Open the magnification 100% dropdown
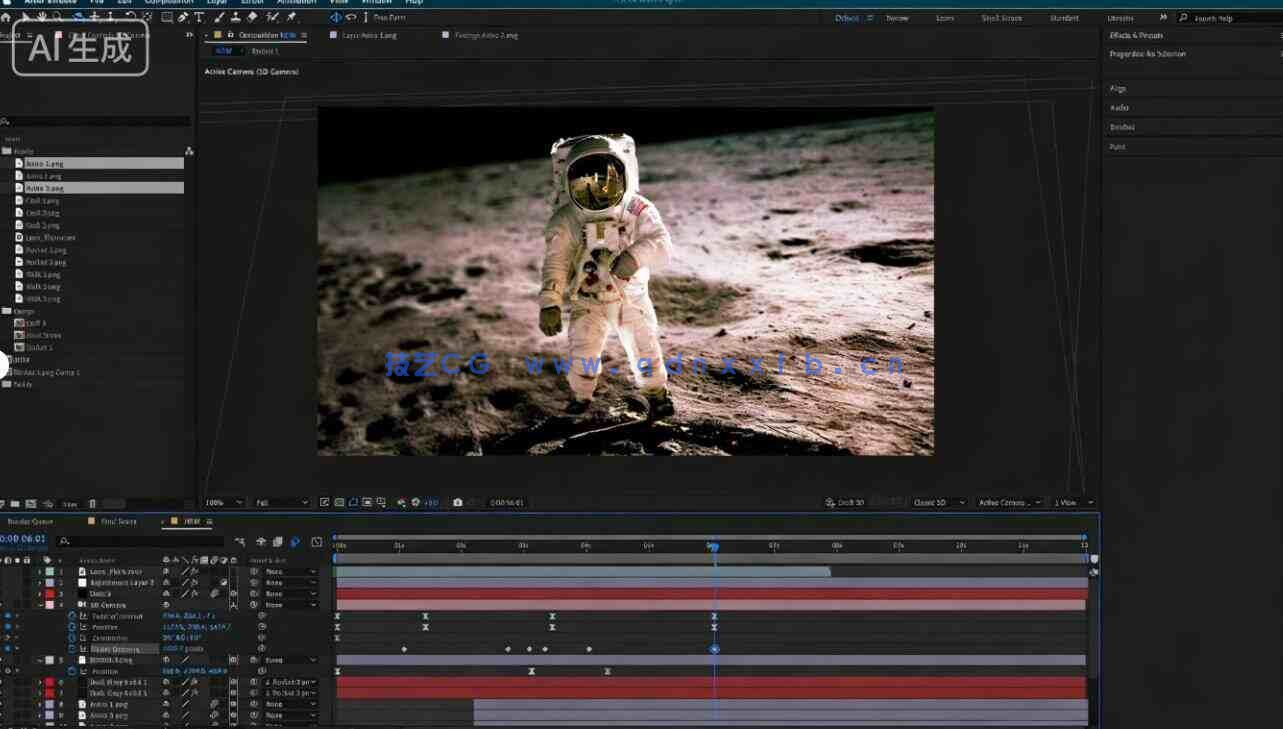The image size is (1283, 729). tap(224, 502)
